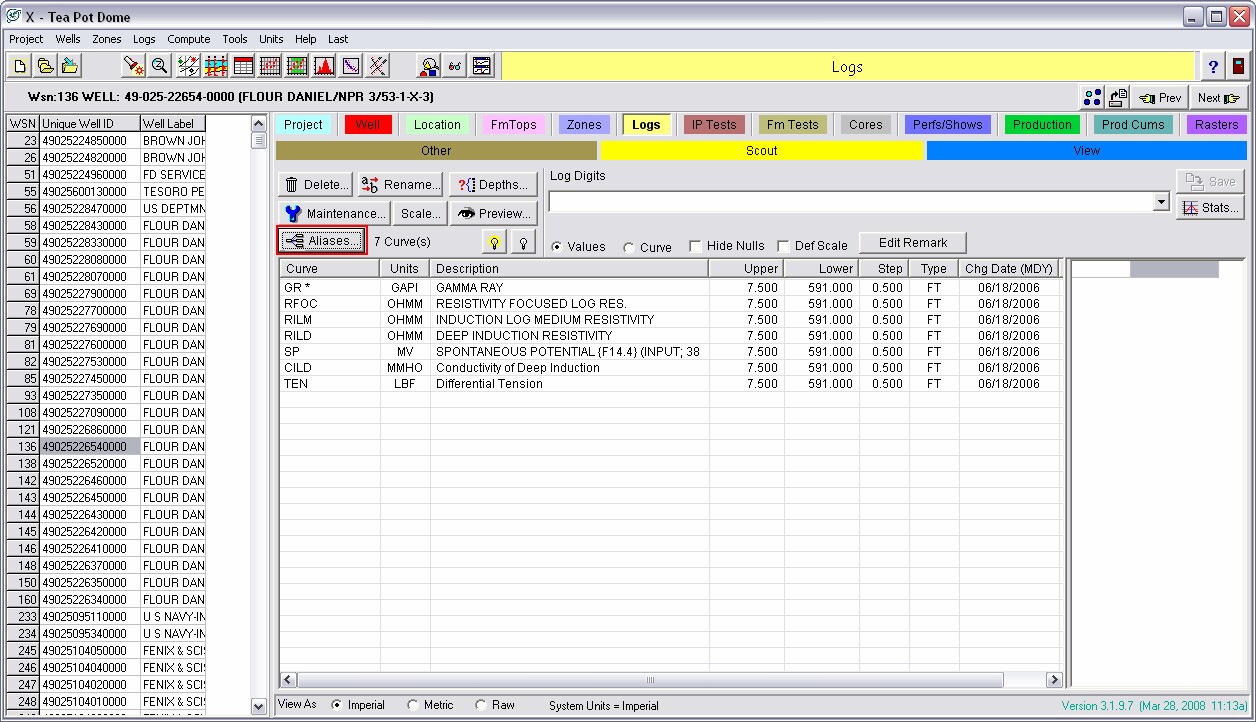
Task: Click the Log Digits input field
Action: click(851, 202)
